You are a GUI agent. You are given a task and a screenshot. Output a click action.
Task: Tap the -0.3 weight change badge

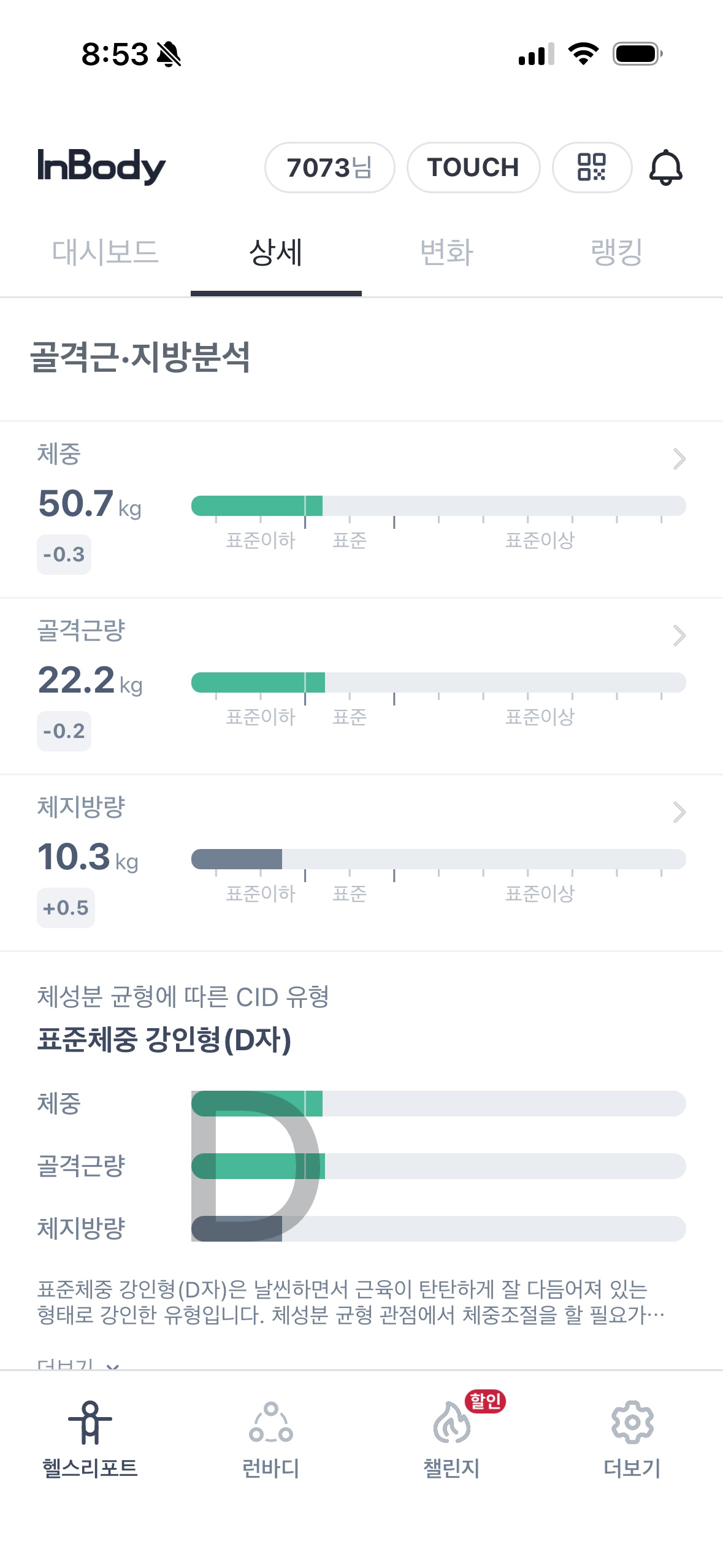coord(64,555)
